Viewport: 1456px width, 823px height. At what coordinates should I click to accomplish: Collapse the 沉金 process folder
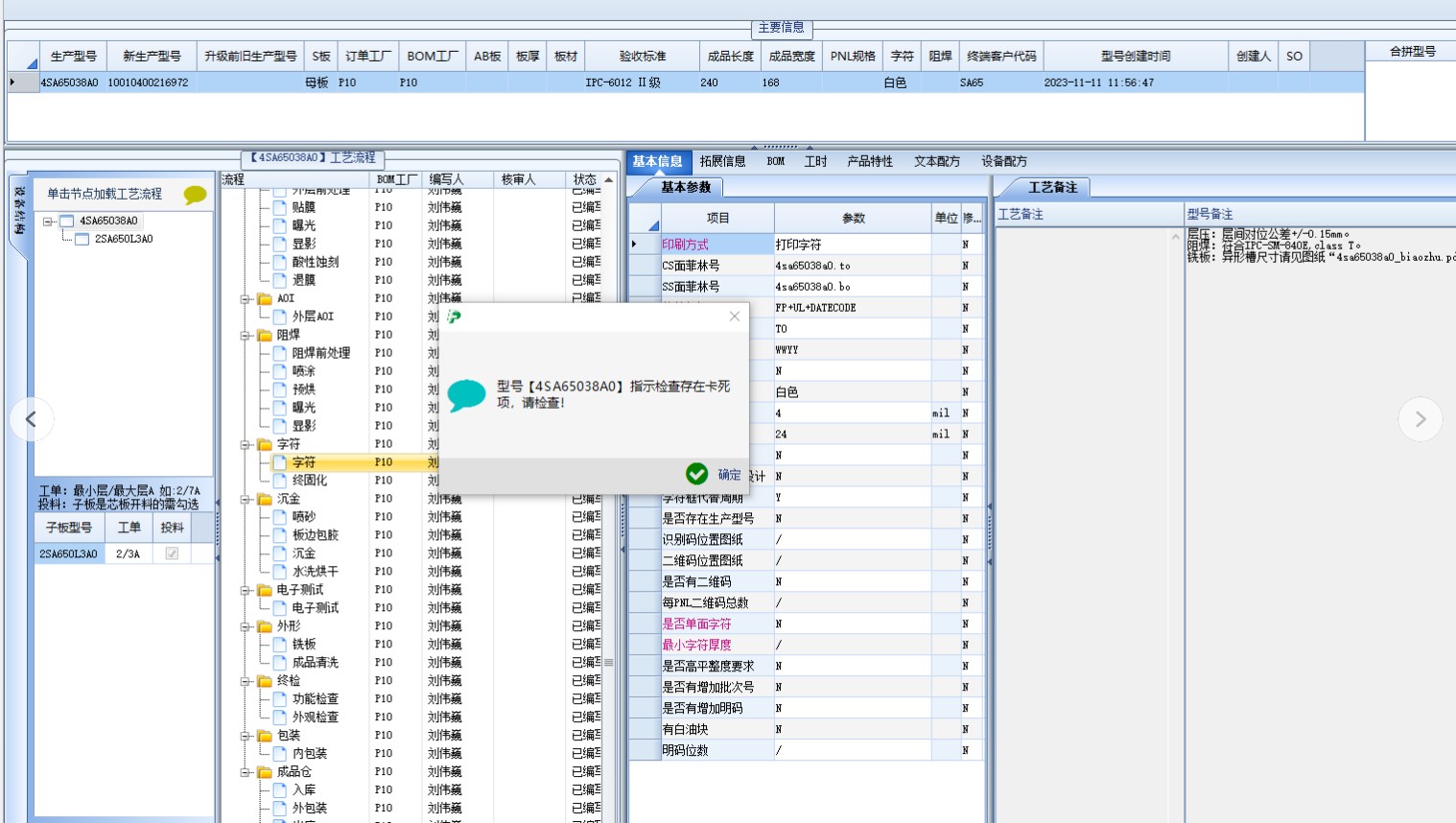(x=246, y=499)
